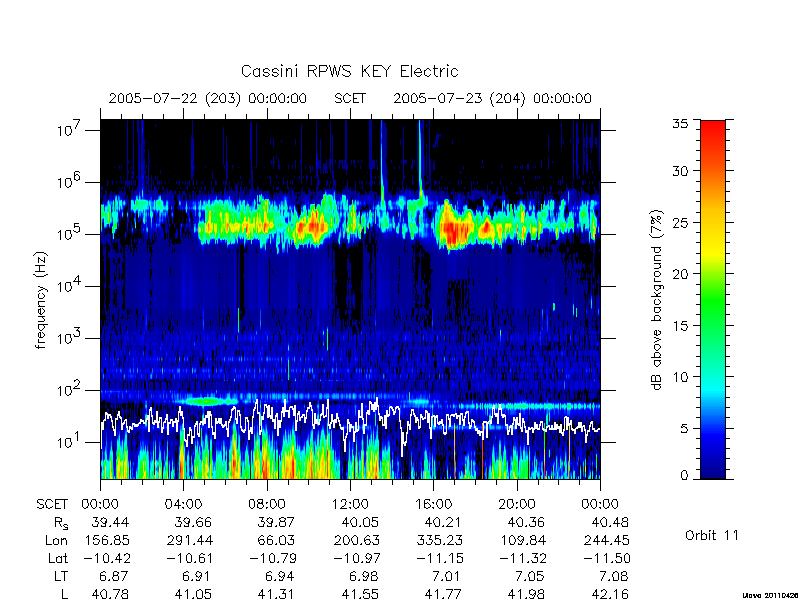Click the Lat value '-10.42'
Image resolution: width=800 pixels, height=600 pixels.
click(106, 558)
